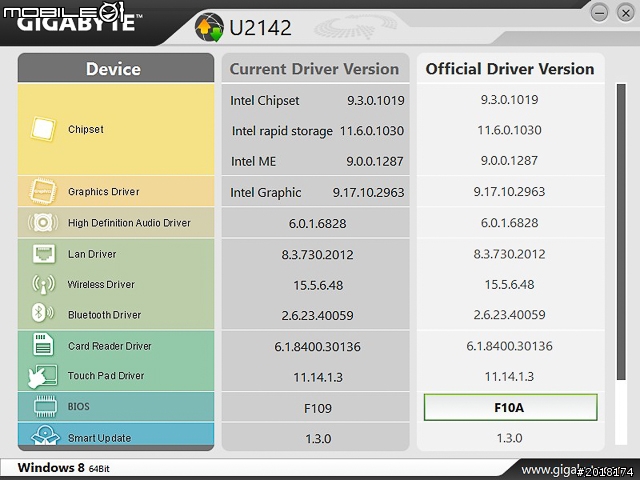Click official card reader version 6.1.8400.30136
This screenshot has width=640, height=480.
point(509,346)
